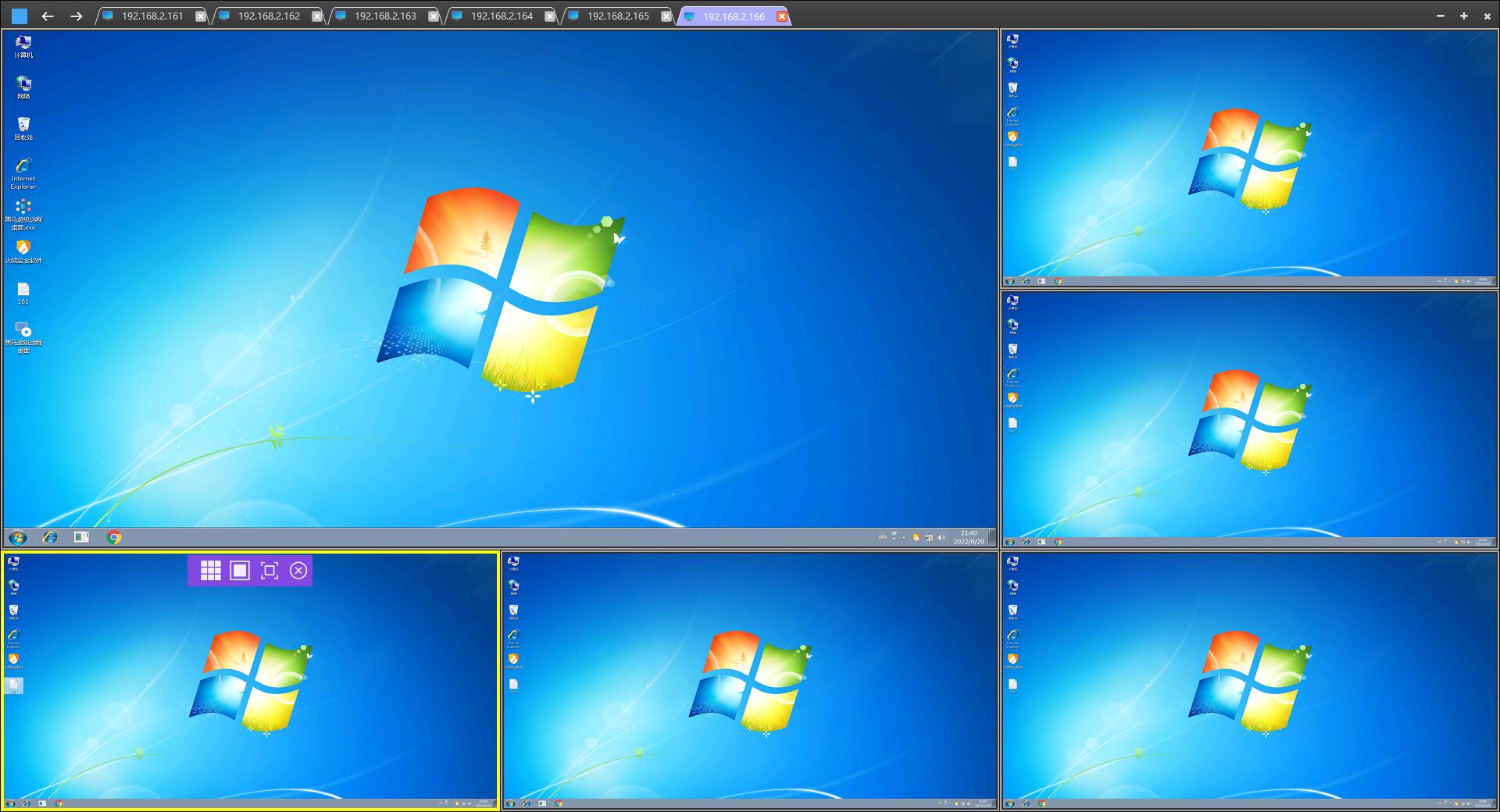Go to next session with forward arrow
This screenshot has width=1500, height=812.
click(x=77, y=16)
